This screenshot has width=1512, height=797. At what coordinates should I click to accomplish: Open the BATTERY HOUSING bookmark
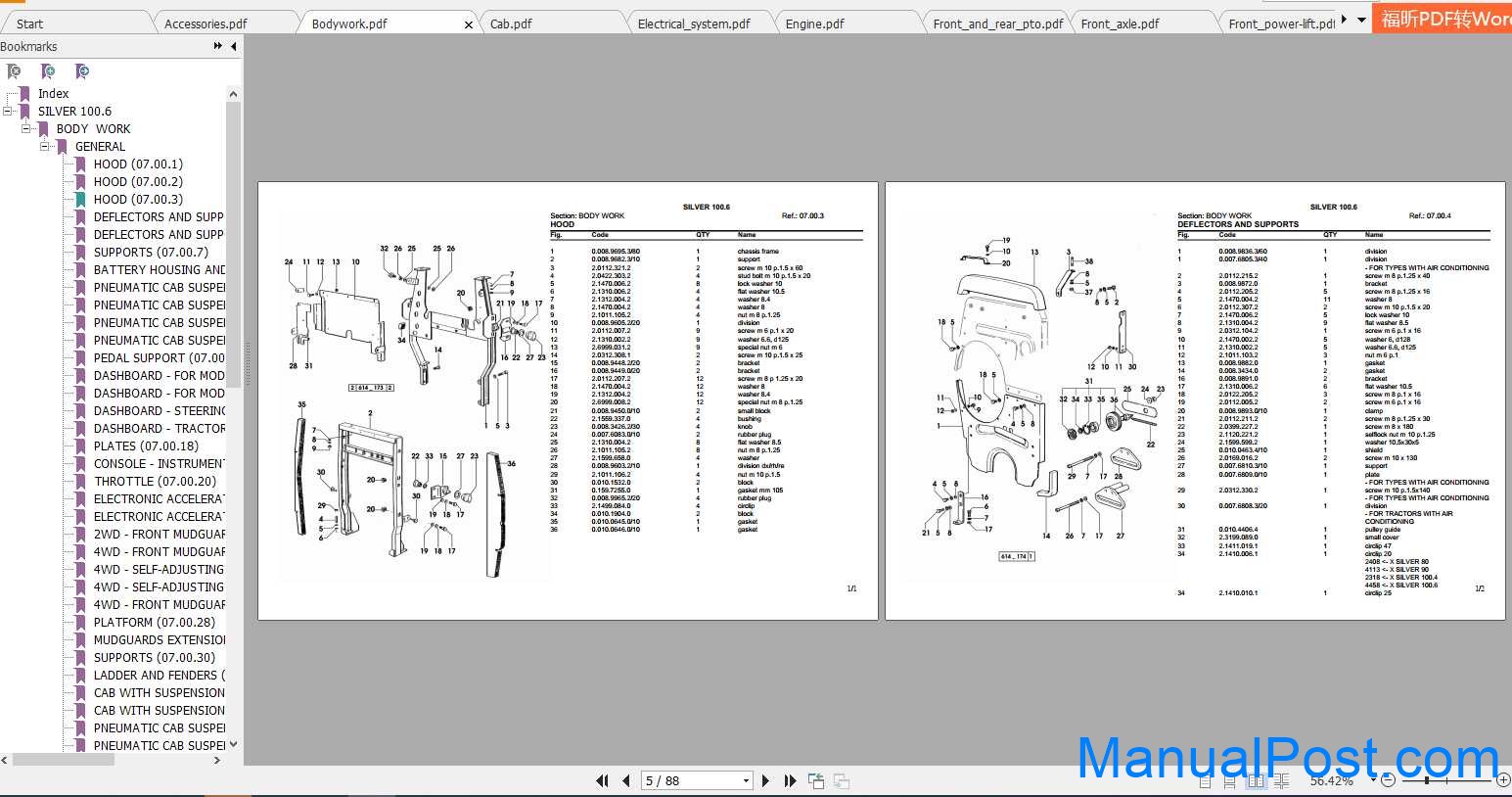(x=160, y=270)
